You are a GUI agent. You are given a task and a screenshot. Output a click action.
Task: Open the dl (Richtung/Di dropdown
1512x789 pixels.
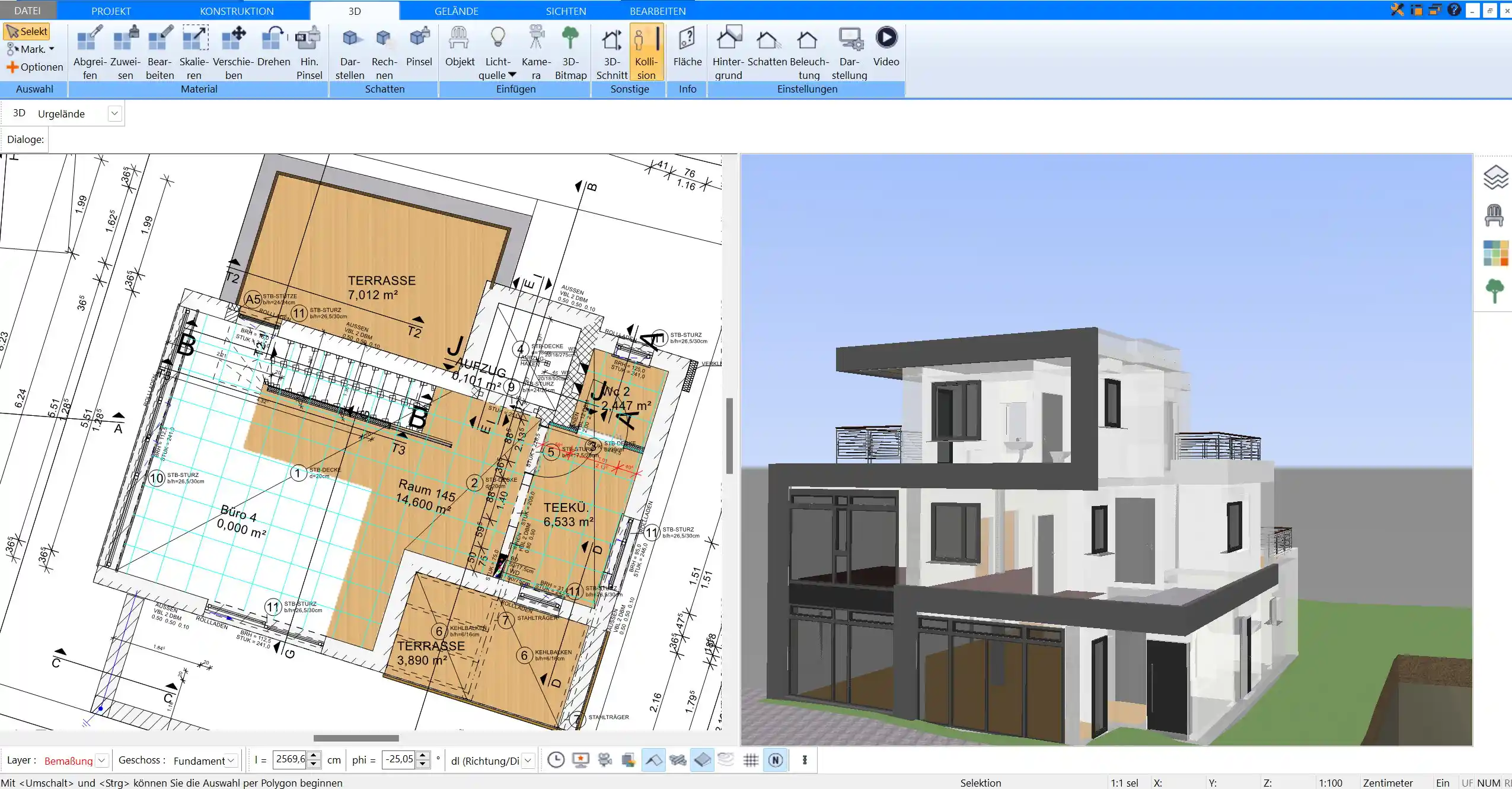tap(528, 761)
